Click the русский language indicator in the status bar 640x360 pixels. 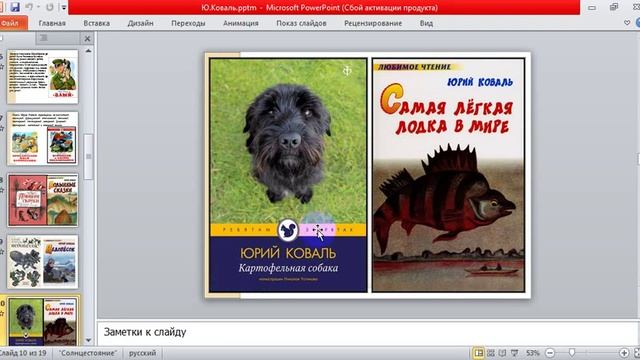(142, 353)
